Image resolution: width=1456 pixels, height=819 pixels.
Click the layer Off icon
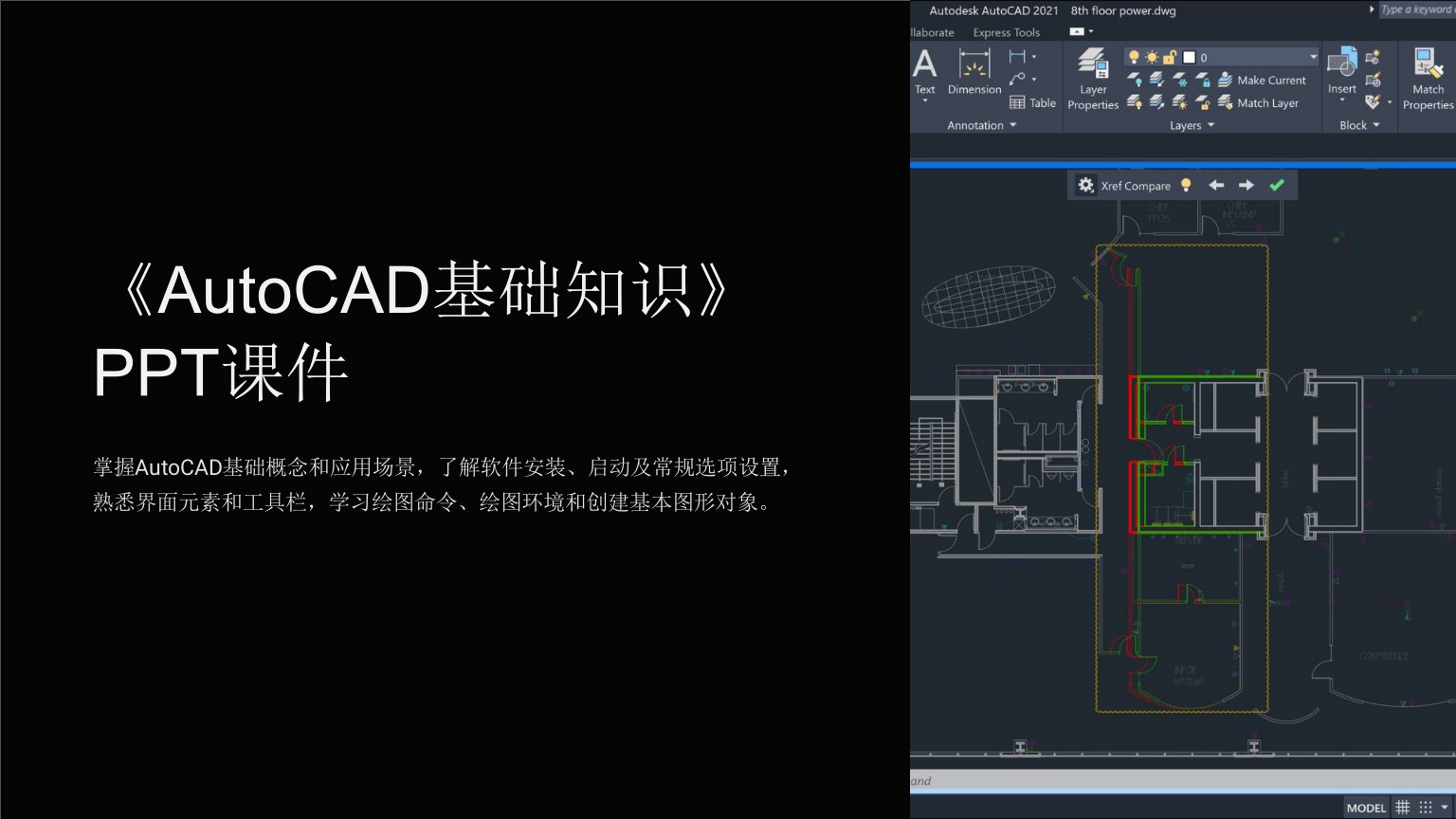tap(1135, 80)
